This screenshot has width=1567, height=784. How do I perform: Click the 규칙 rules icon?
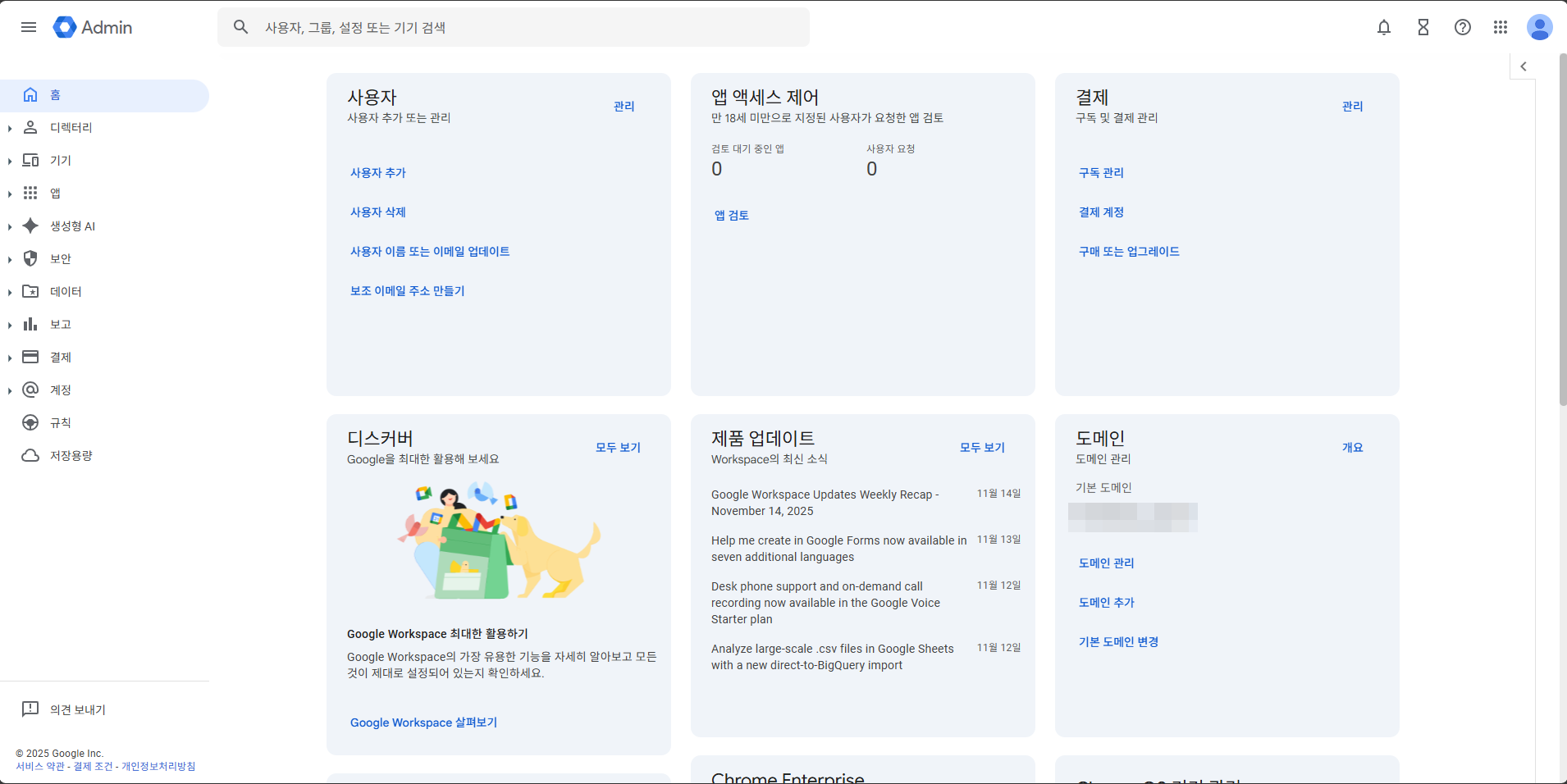[x=30, y=422]
